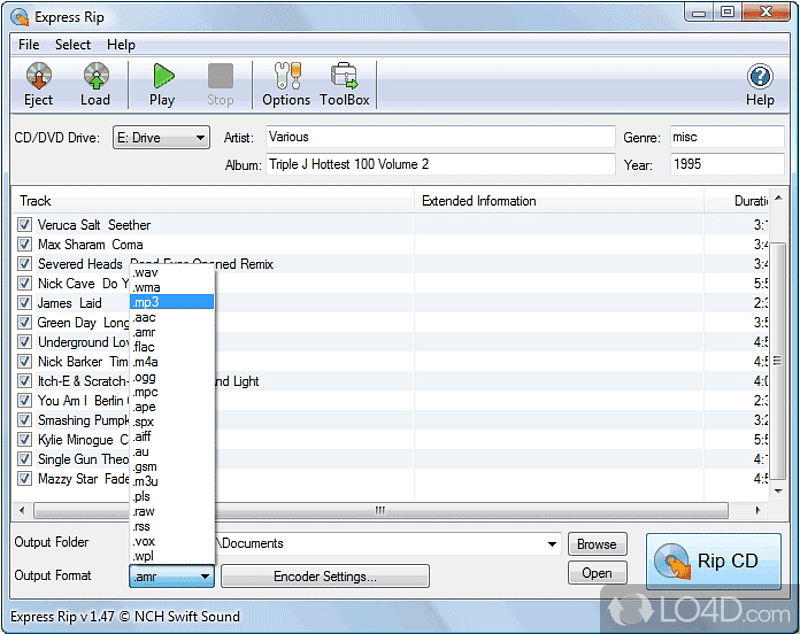Toggle the Severed Heads track checkbox
This screenshot has height=634, width=800.
(24, 264)
